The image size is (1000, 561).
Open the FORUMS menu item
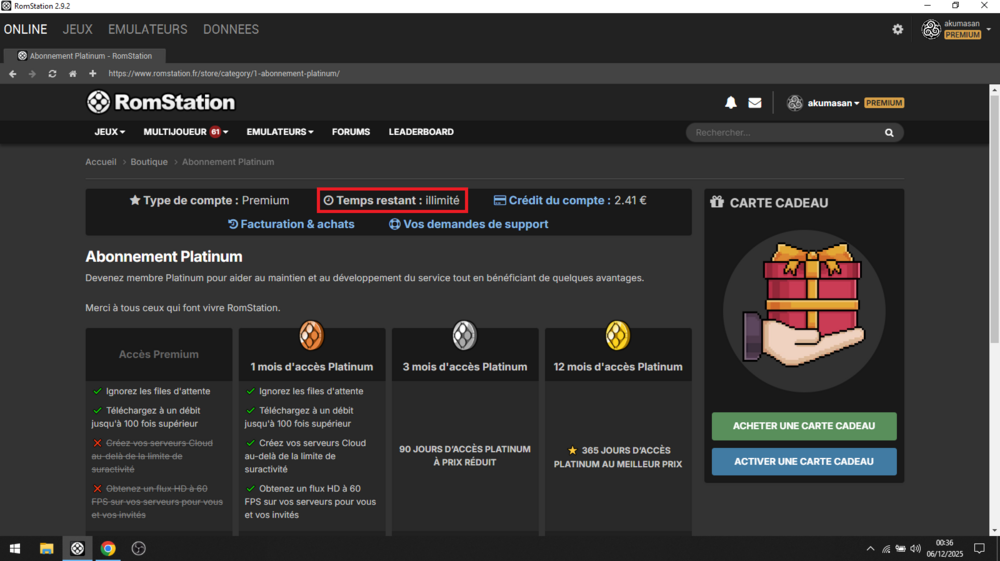coord(351,132)
